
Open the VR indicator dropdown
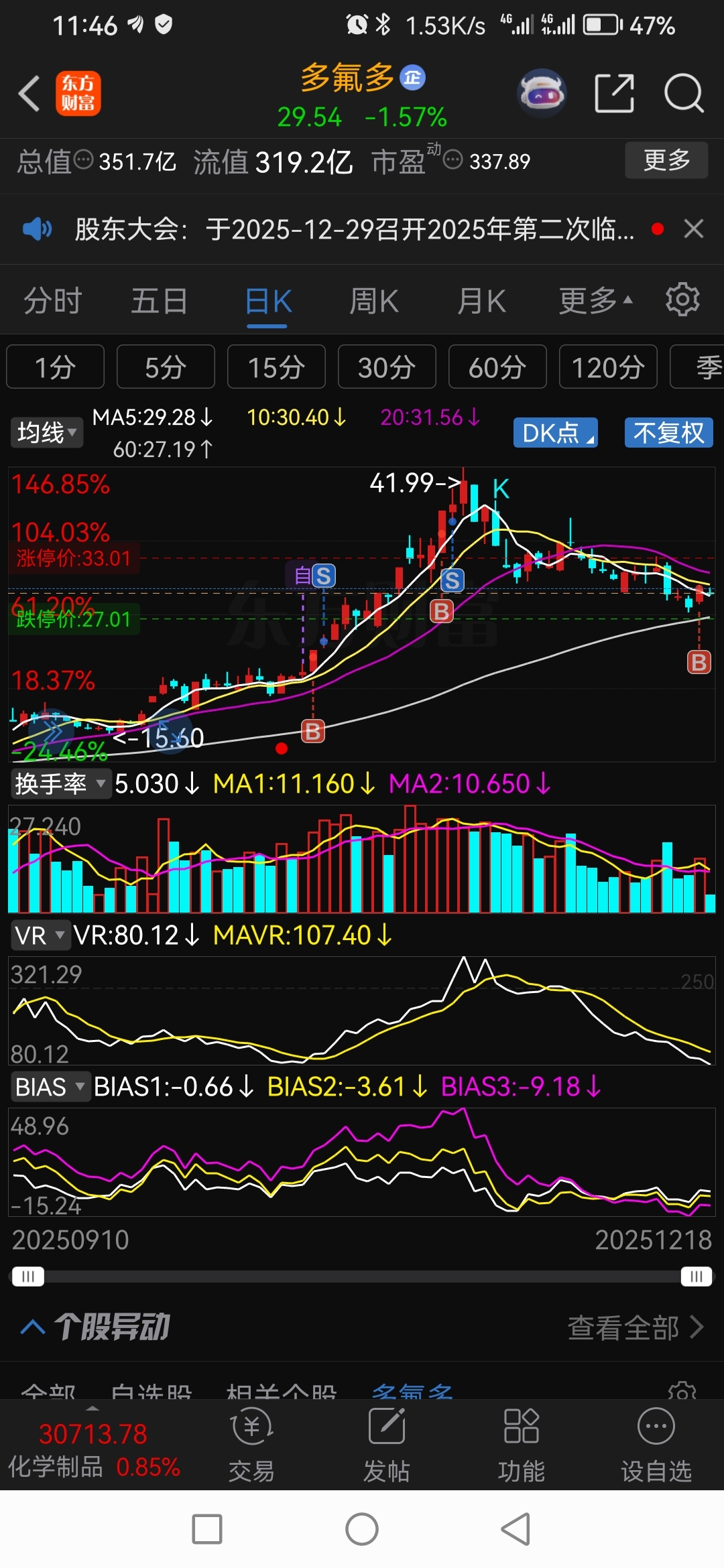(41, 935)
